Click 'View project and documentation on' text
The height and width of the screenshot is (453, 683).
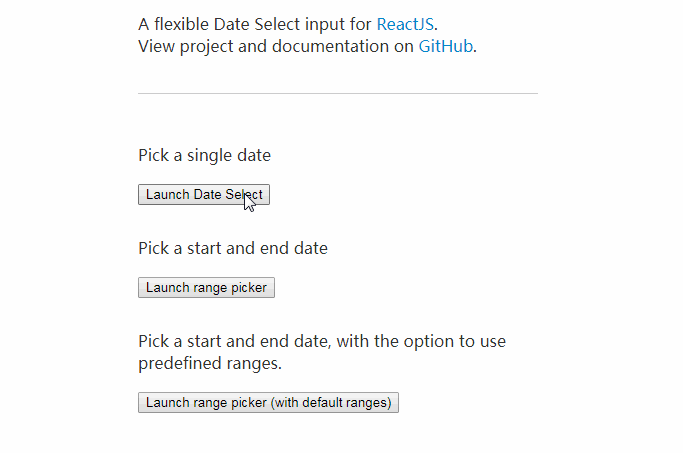276,46
